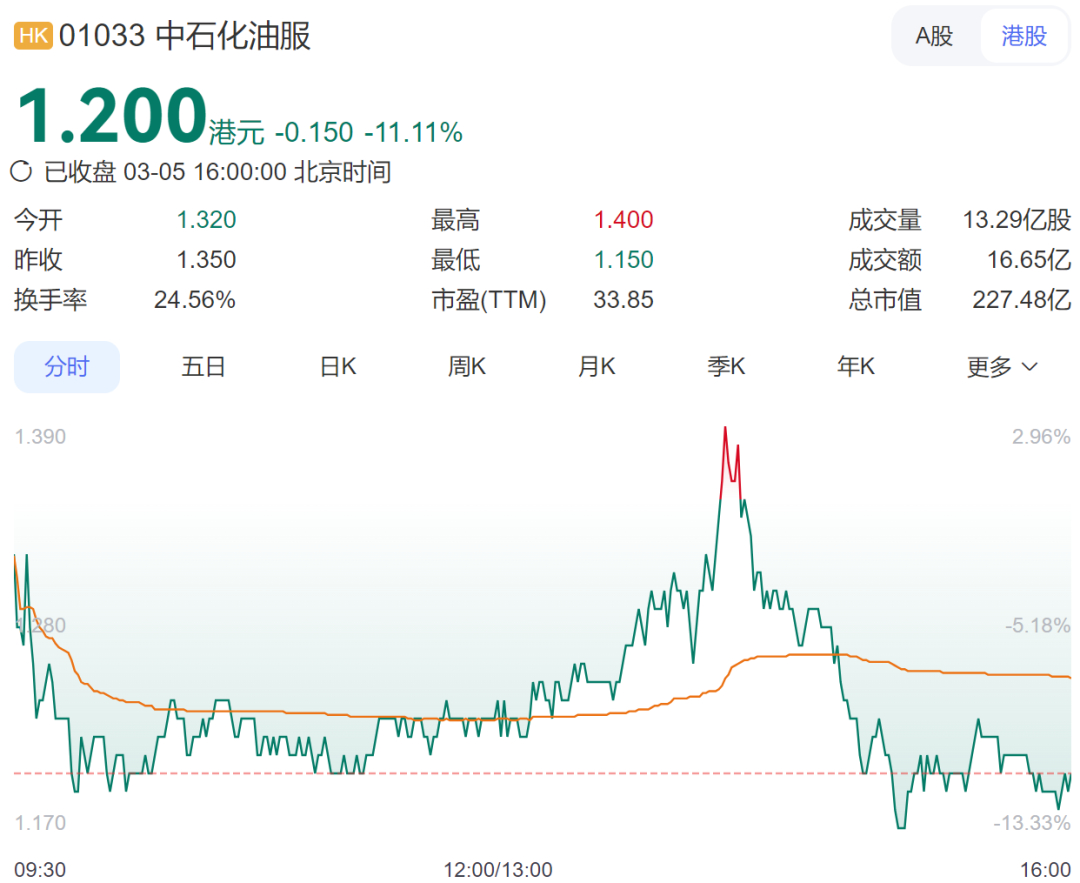
Task: Switch to the 五日 chart tab
Action: pos(203,367)
